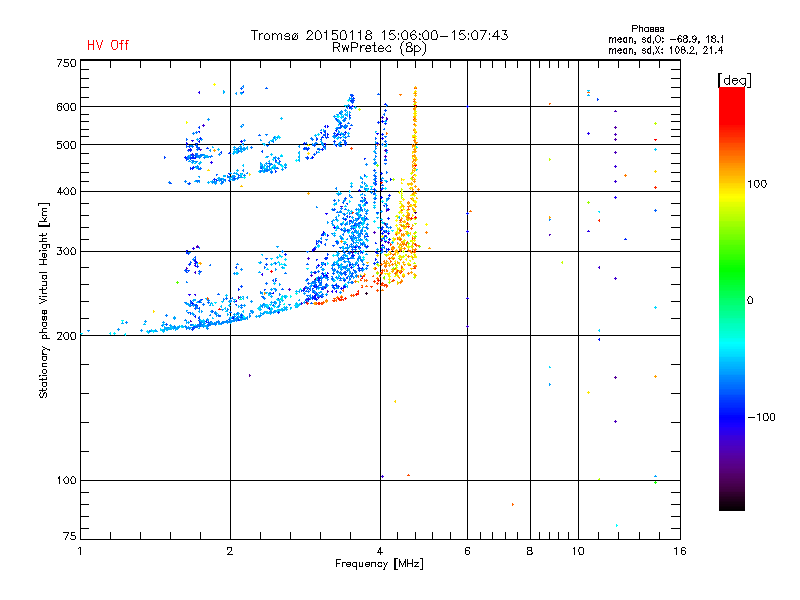This screenshot has height=600, width=800.
Task: Click y-axis tick label '75'
Action: [70, 536]
